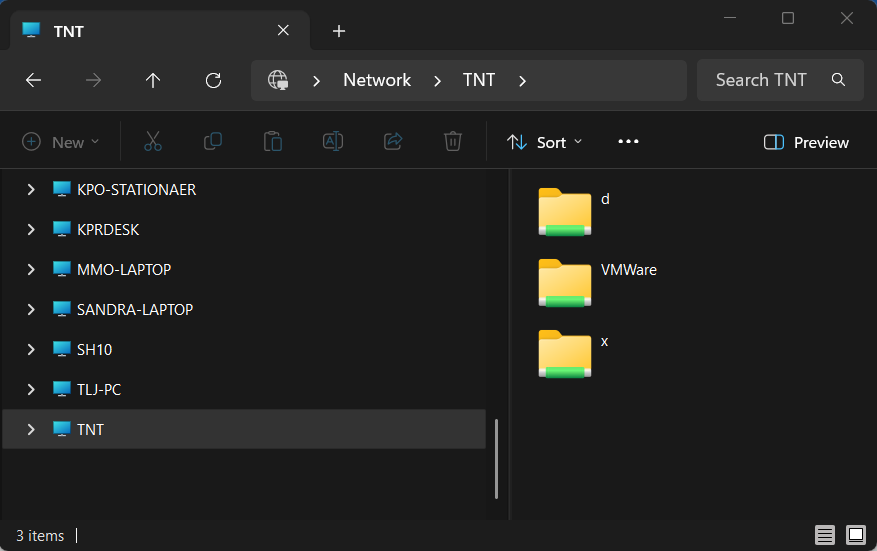Image resolution: width=877 pixels, height=551 pixels.
Task: Click the search magnifier icon
Action: [x=838, y=80]
